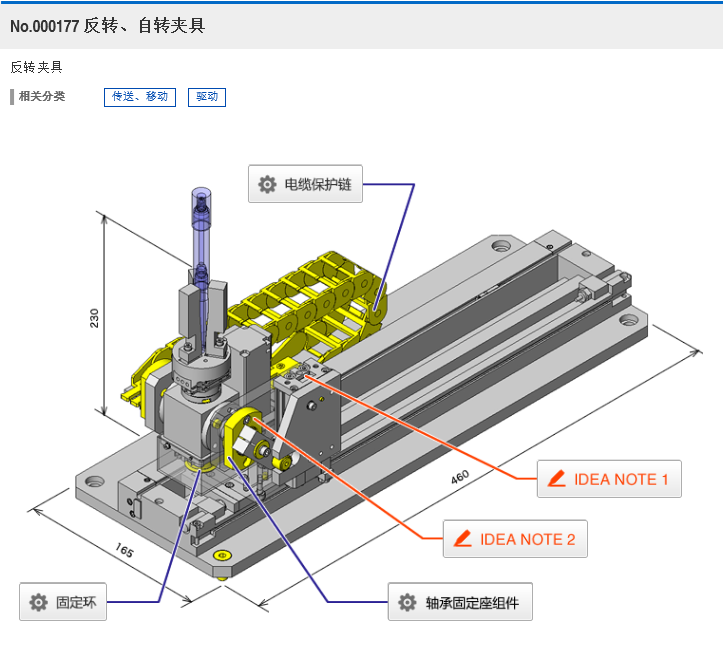Click the 反转夹具 subtitle text
Screen dimensions: 723x646
[36, 67]
